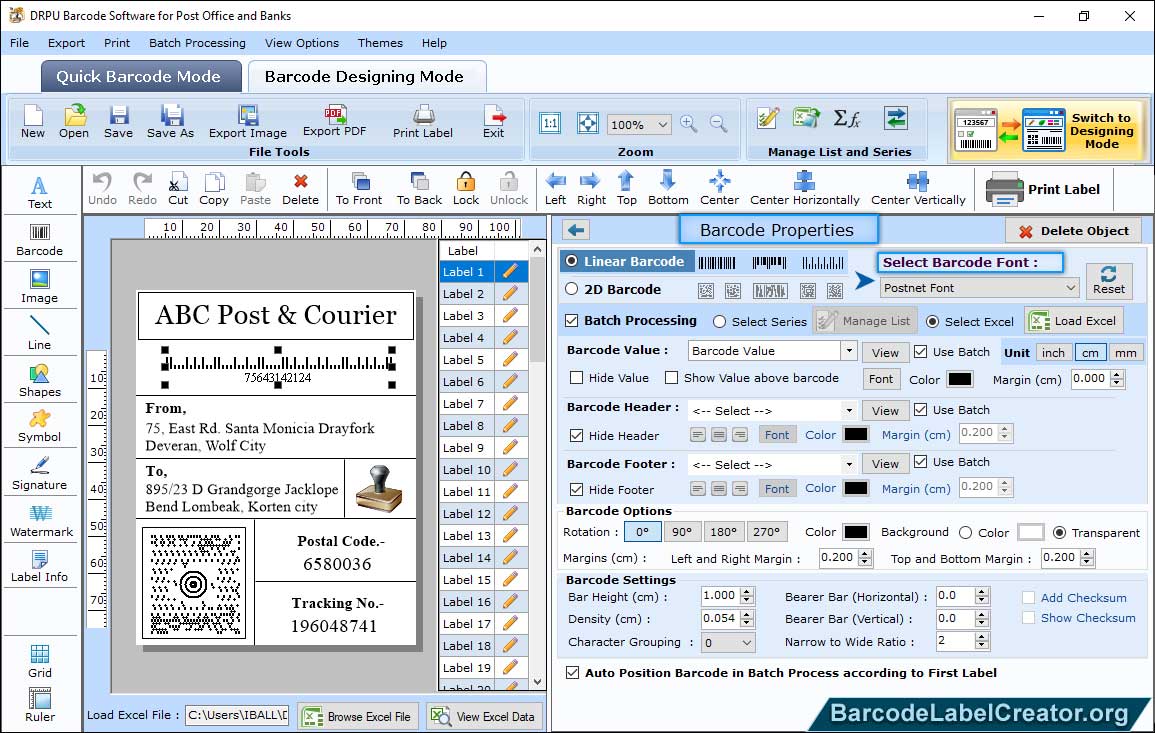This screenshot has width=1155, height=733.
Task: Uncheck the Batch Processing checkbox
Action: click(x=572, y=321)
